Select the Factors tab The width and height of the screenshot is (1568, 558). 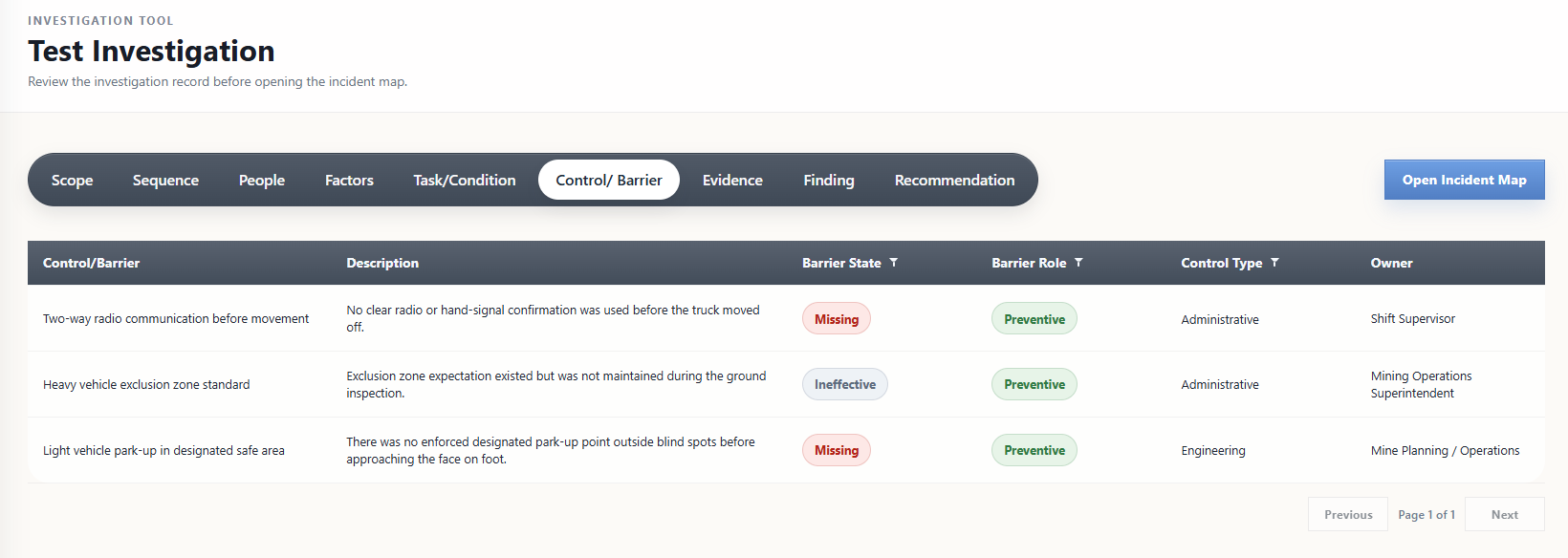tap(349, 180)
